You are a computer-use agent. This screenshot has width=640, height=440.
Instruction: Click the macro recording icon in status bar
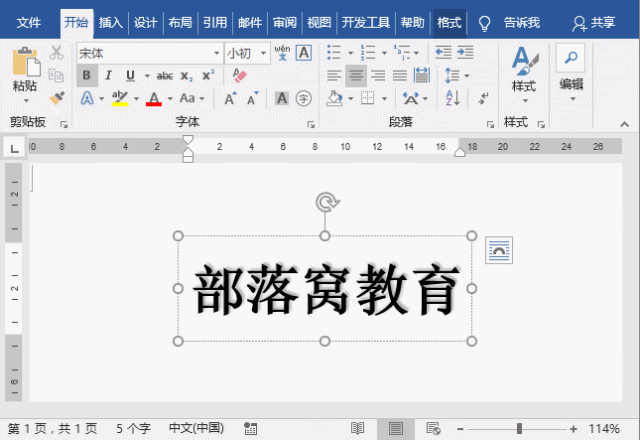(x=250, y=429)
